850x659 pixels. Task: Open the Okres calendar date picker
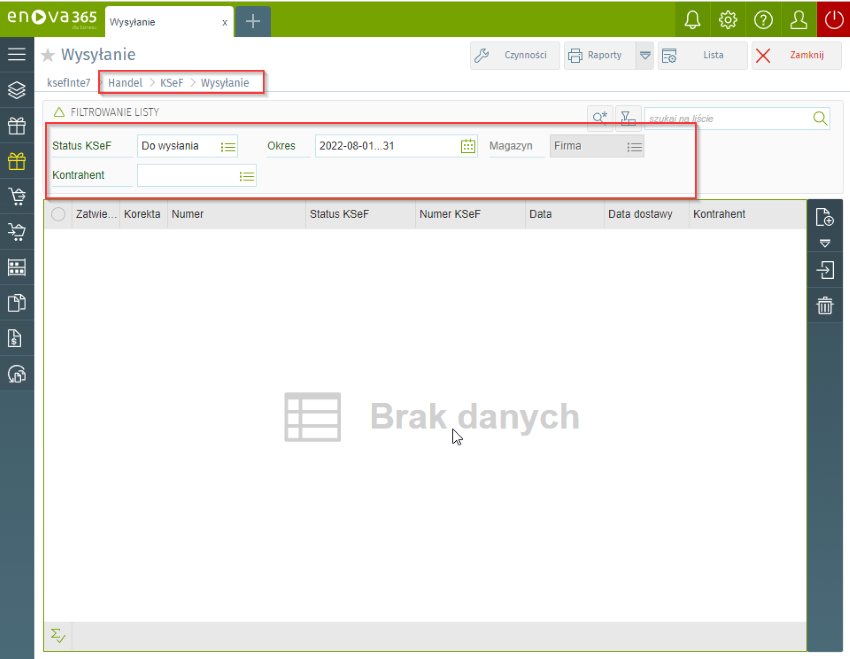tap(468, 146)
